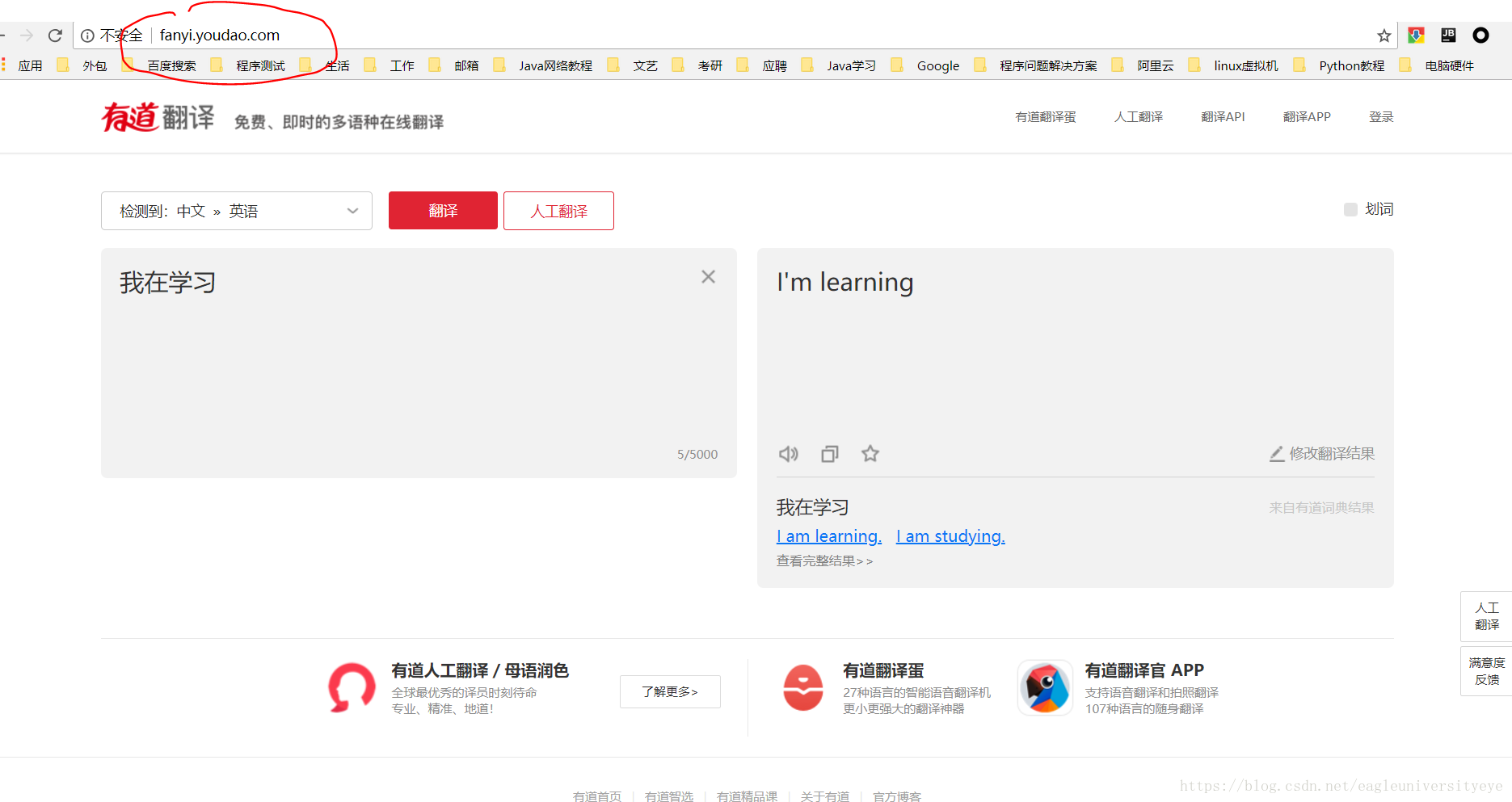Toggle the 划词 checkbox
1512x802 pixels.
click(x=1350, y=210)
